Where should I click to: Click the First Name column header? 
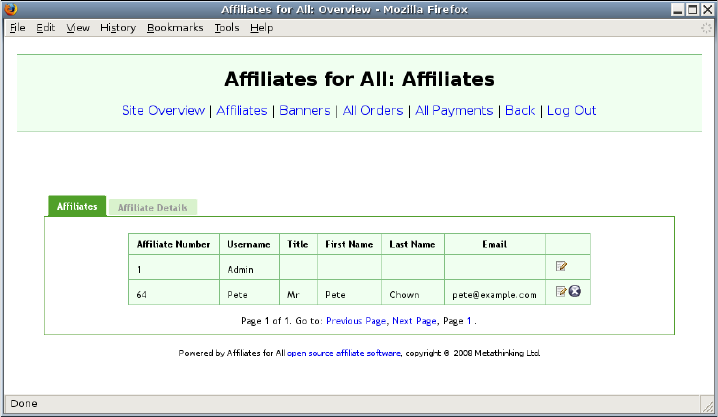point(349,244)
